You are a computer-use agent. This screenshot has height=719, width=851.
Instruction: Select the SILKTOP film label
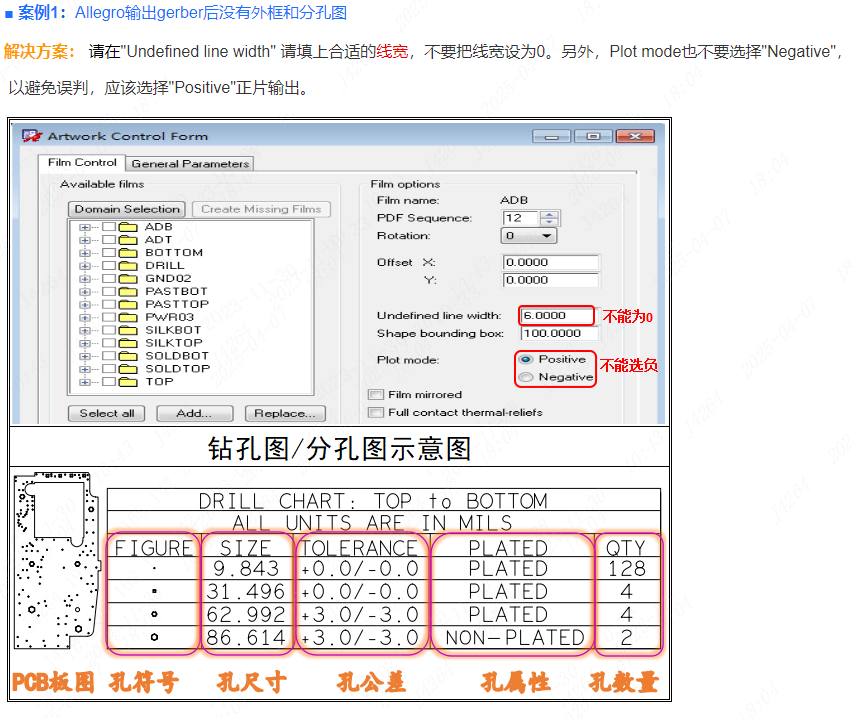174,343
